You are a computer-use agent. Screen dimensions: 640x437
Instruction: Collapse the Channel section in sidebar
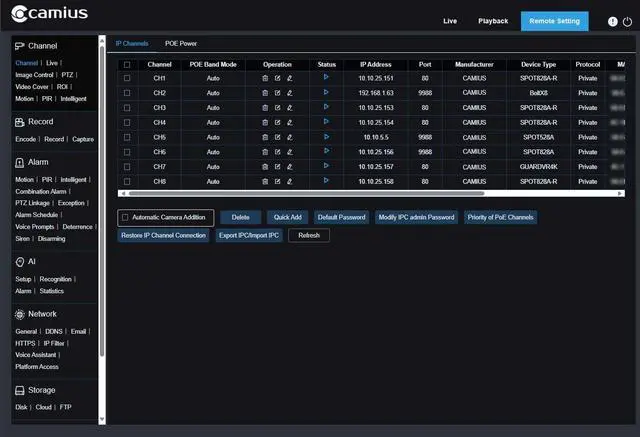pos(42,46)
